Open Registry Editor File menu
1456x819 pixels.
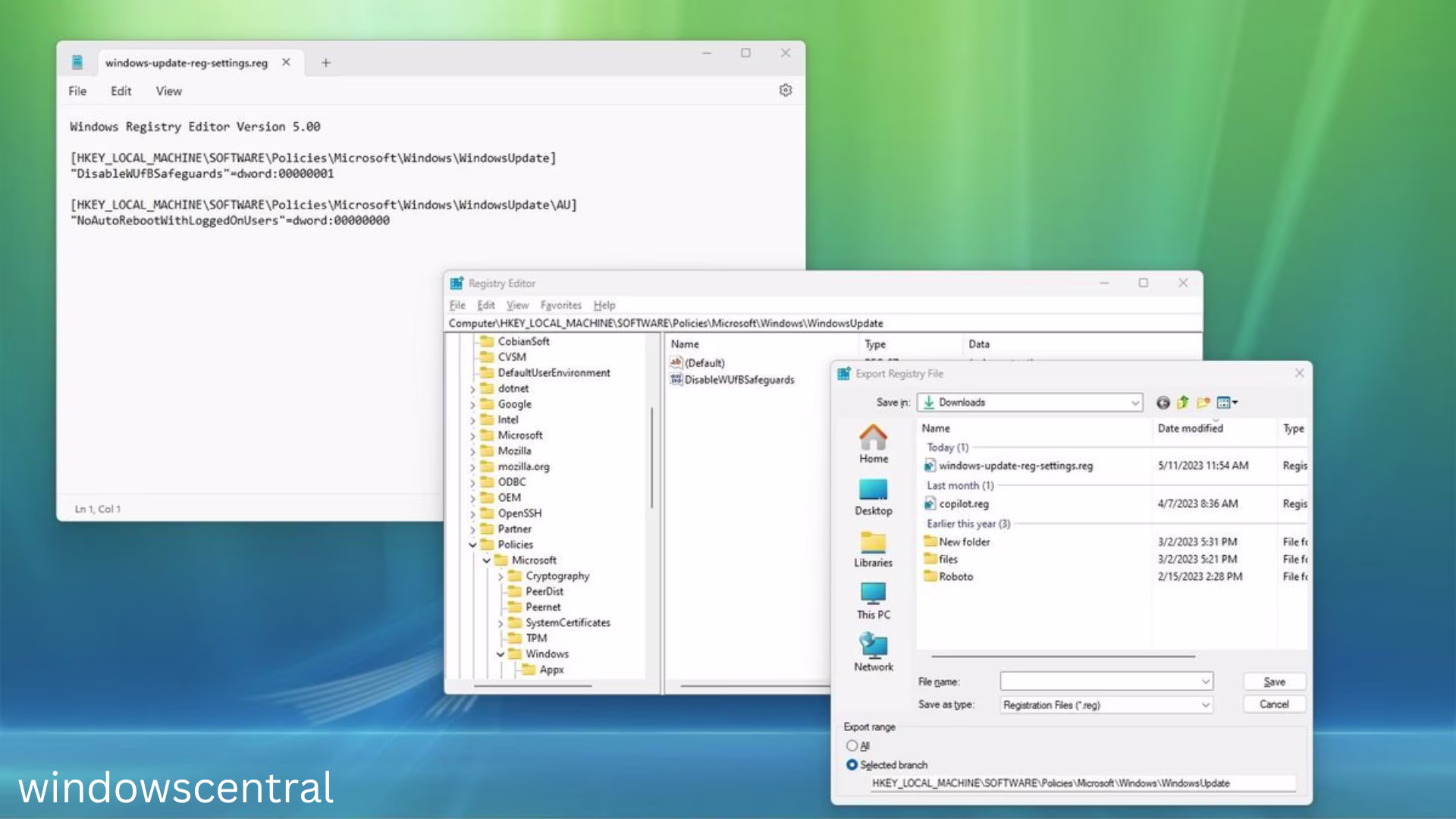click(457, 305)
